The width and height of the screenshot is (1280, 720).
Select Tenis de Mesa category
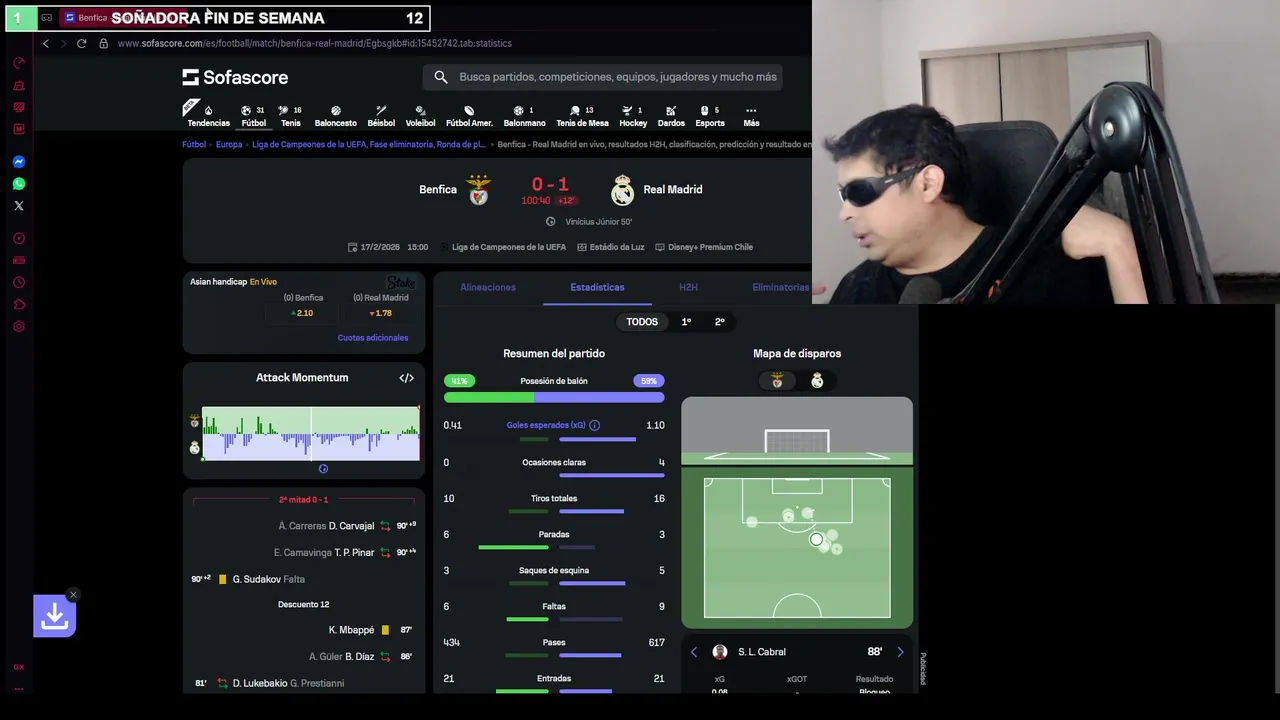click(582, 116)
